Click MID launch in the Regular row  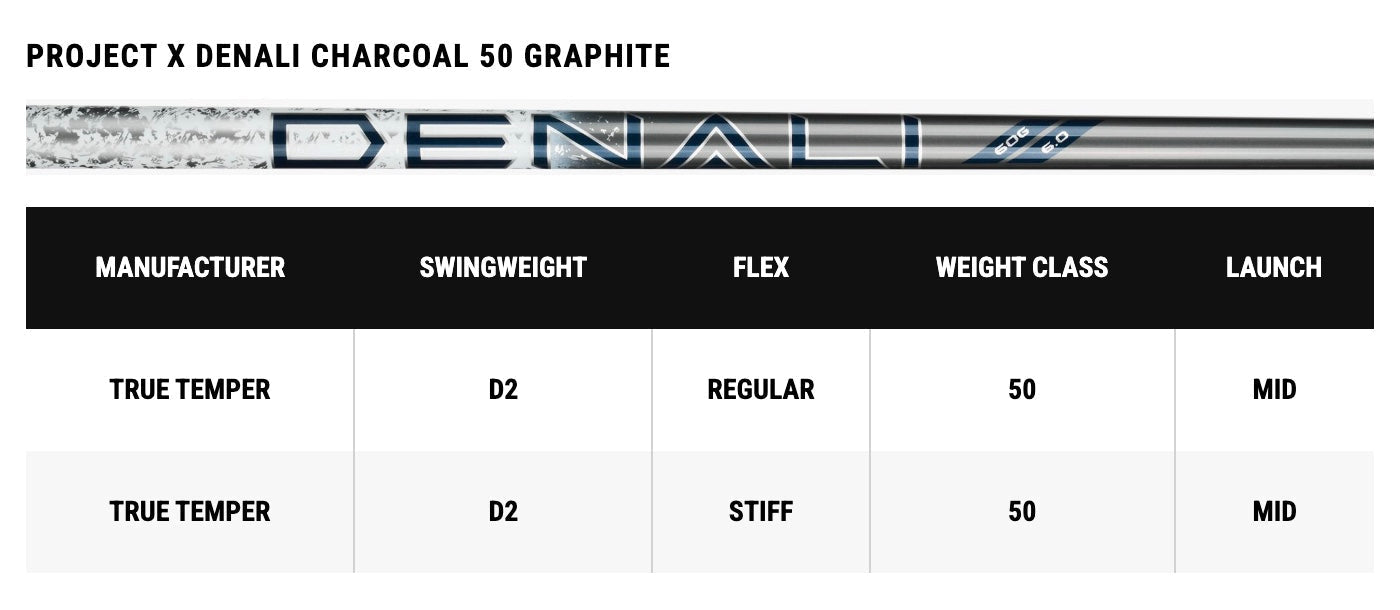pos(1274,389)
